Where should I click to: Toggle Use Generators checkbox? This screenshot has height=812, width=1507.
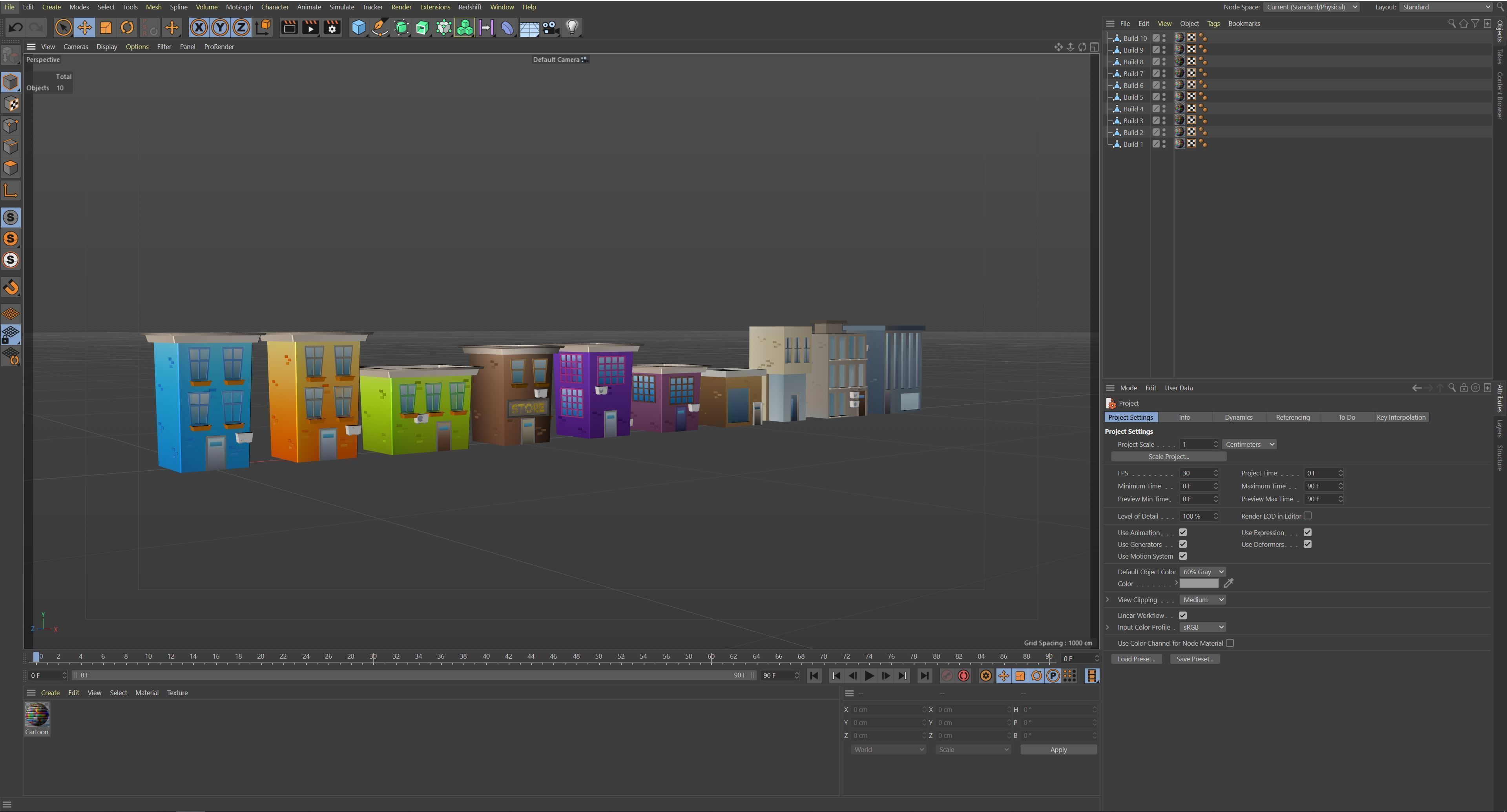pos(1183,544)
